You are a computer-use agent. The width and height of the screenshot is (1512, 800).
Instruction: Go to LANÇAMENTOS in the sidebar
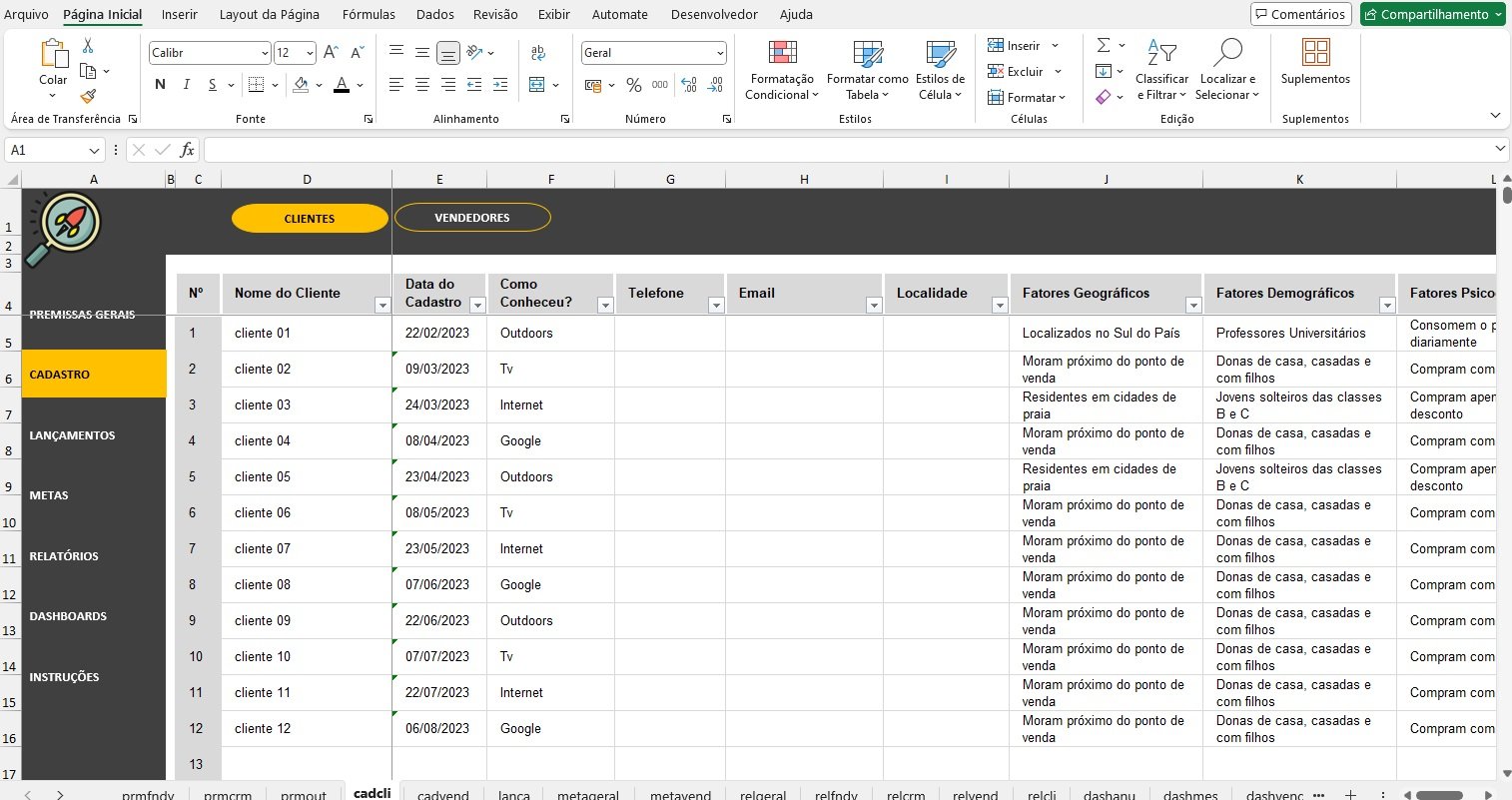[x=72, y=435]
